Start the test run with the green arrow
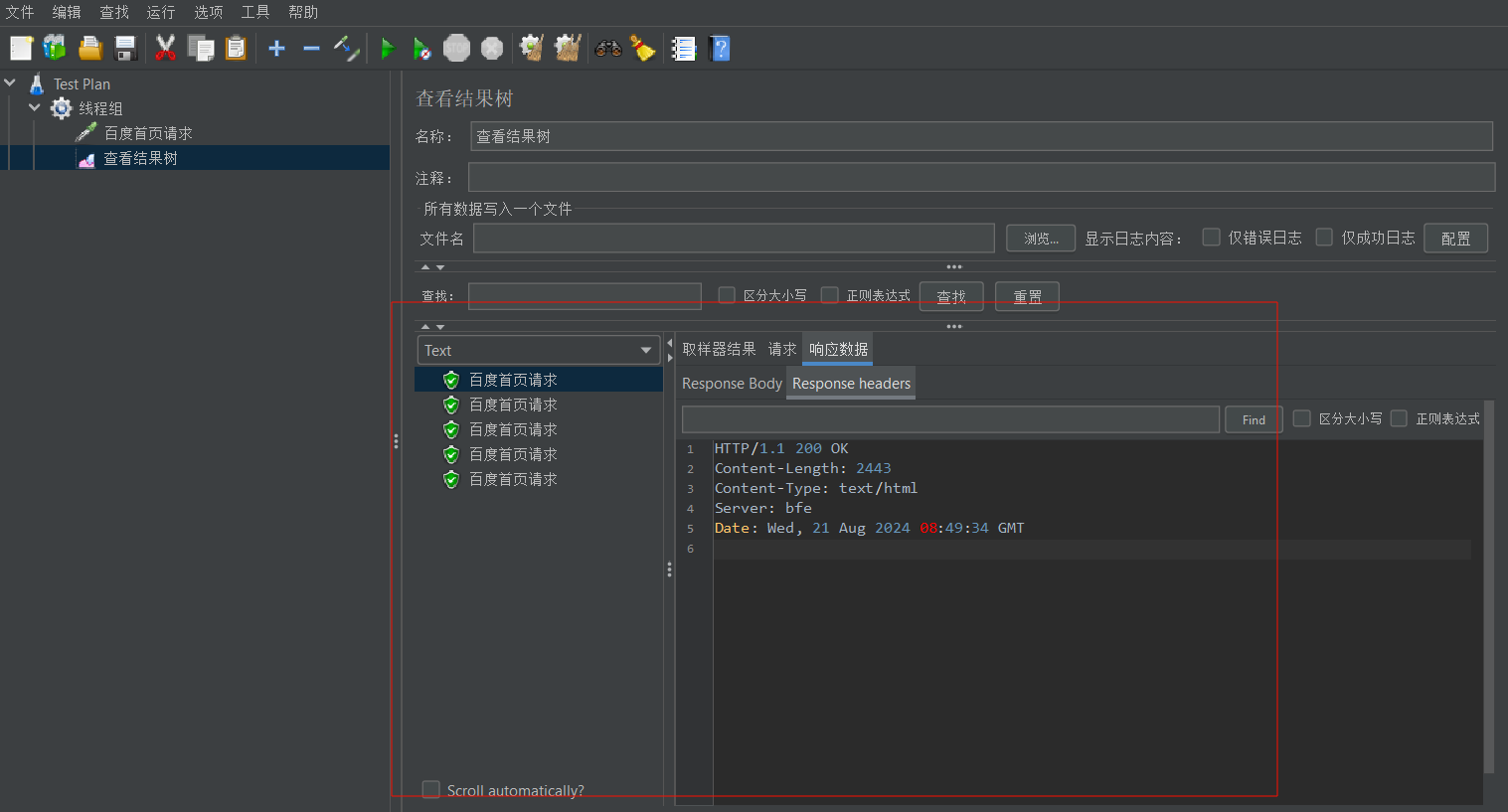The height and width of the screenshot is (812, 1508). 387,48
